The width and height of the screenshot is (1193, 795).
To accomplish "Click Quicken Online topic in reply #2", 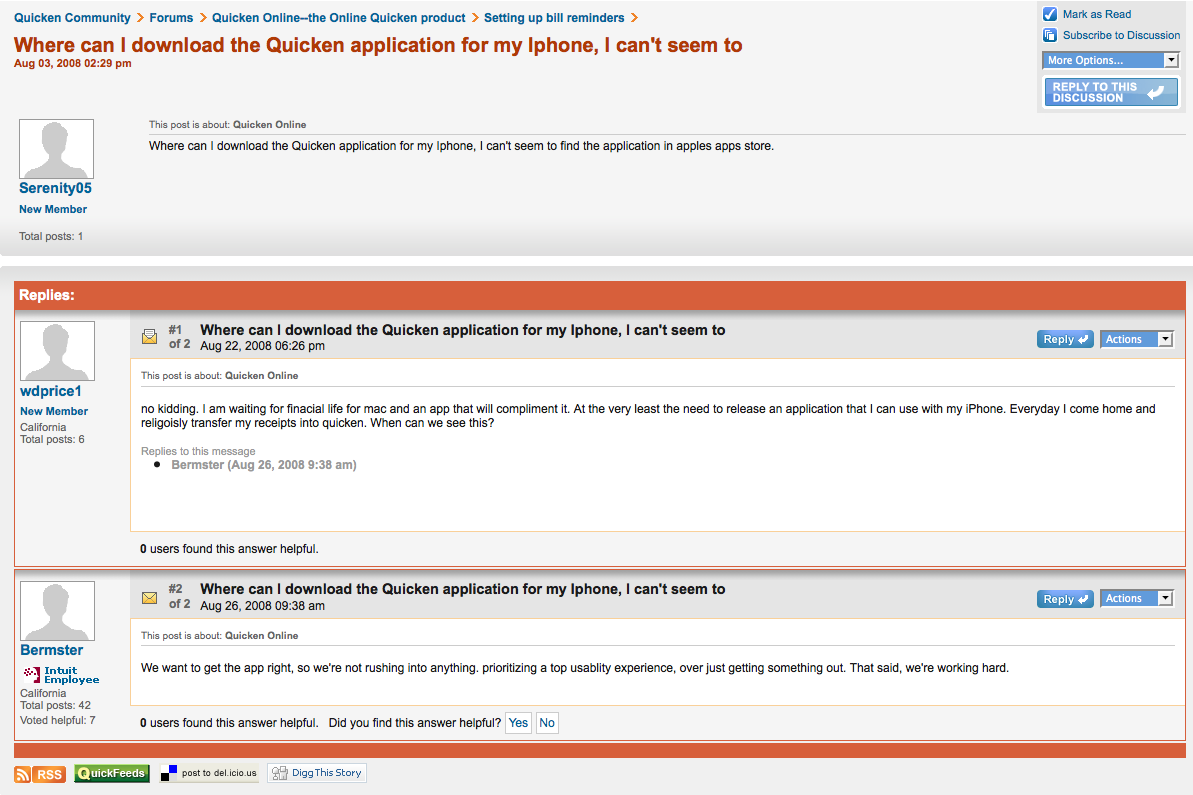I will 262,636.
